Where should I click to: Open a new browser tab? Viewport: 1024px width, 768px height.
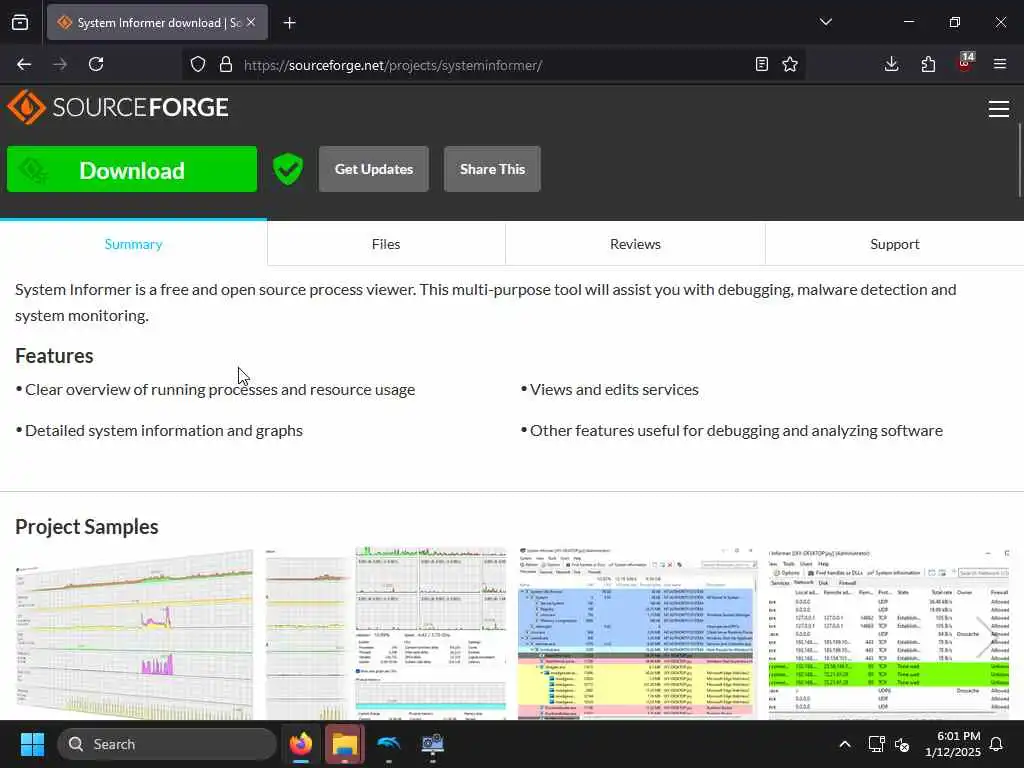click(290, 23)
